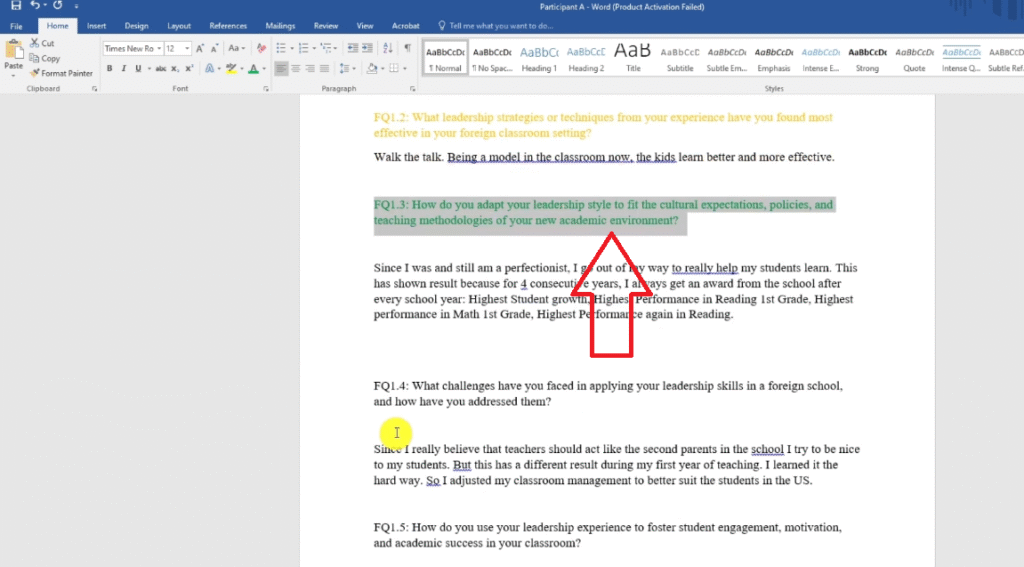1024x567 pixels.
Task: Select the Format Painter tool
Action: point(61,73)
